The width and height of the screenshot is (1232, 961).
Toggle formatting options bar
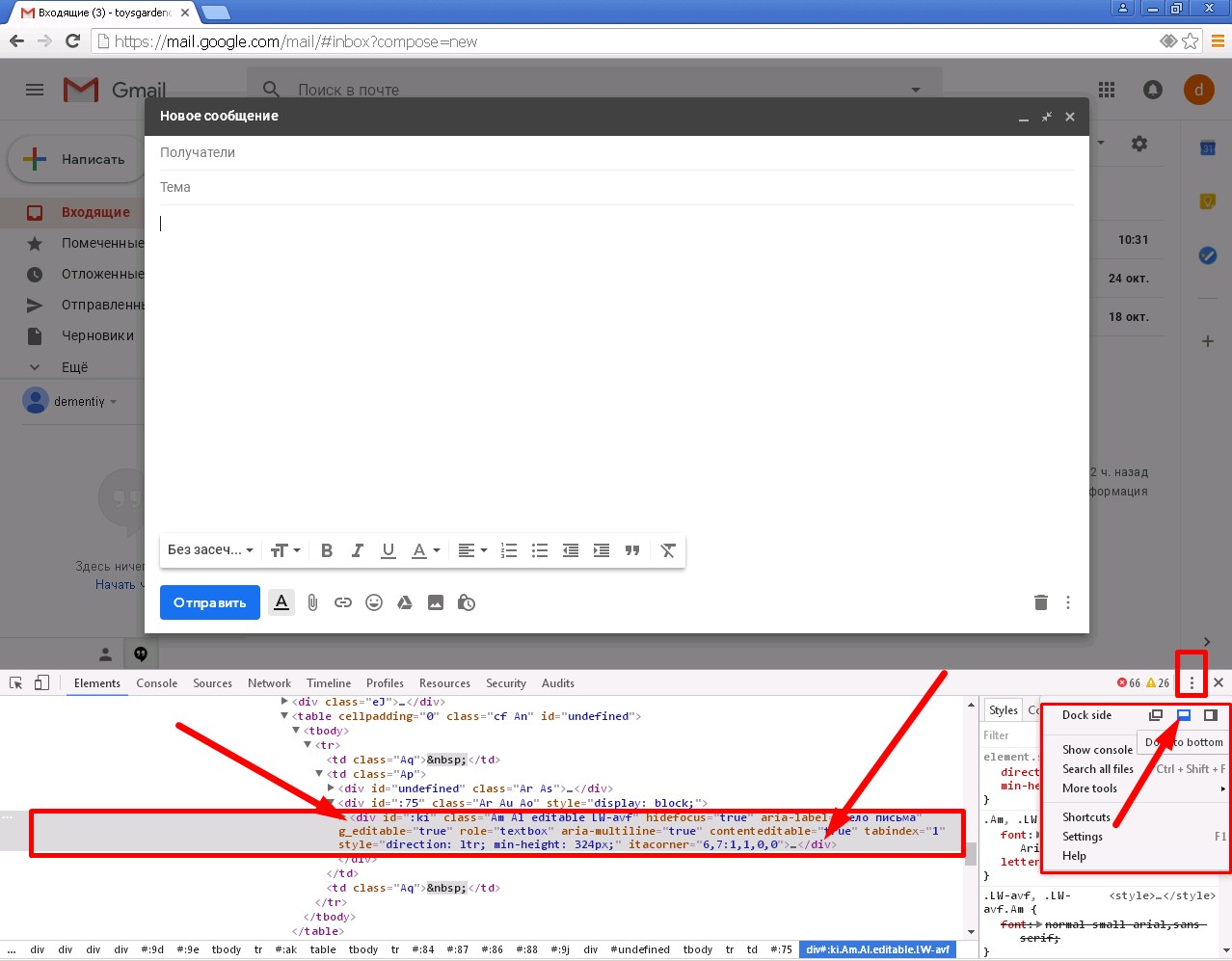(281, 602)
